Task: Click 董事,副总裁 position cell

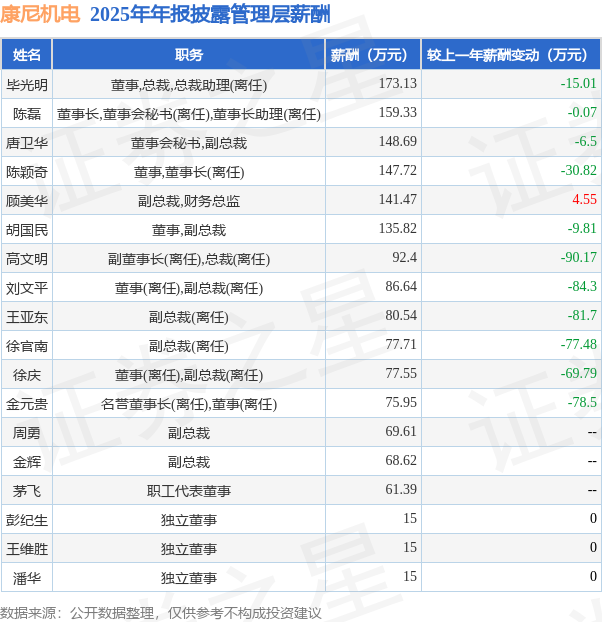Action: click(x=189, y=230)
